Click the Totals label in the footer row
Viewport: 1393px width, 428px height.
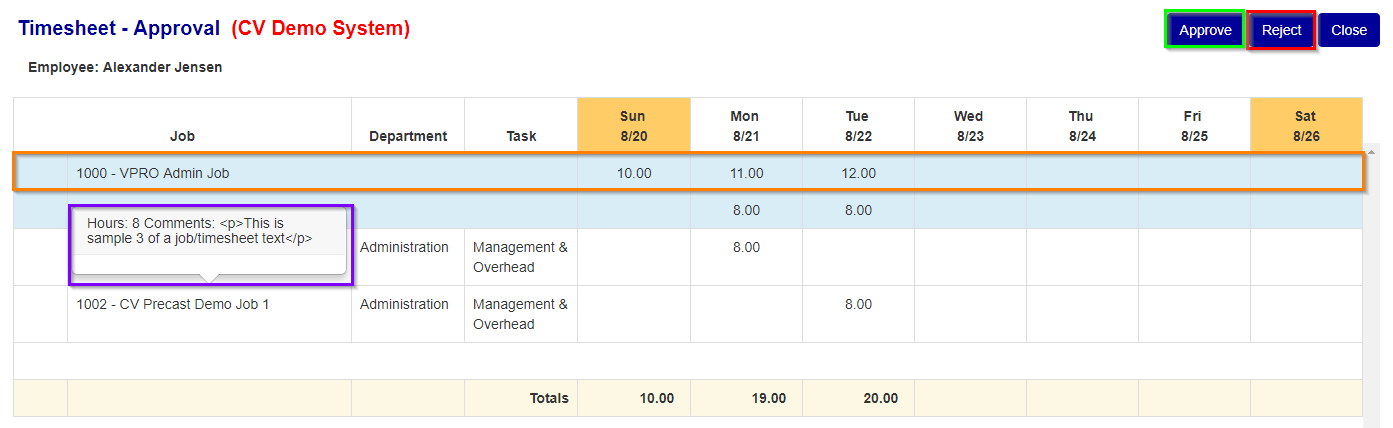pos(549,398)
